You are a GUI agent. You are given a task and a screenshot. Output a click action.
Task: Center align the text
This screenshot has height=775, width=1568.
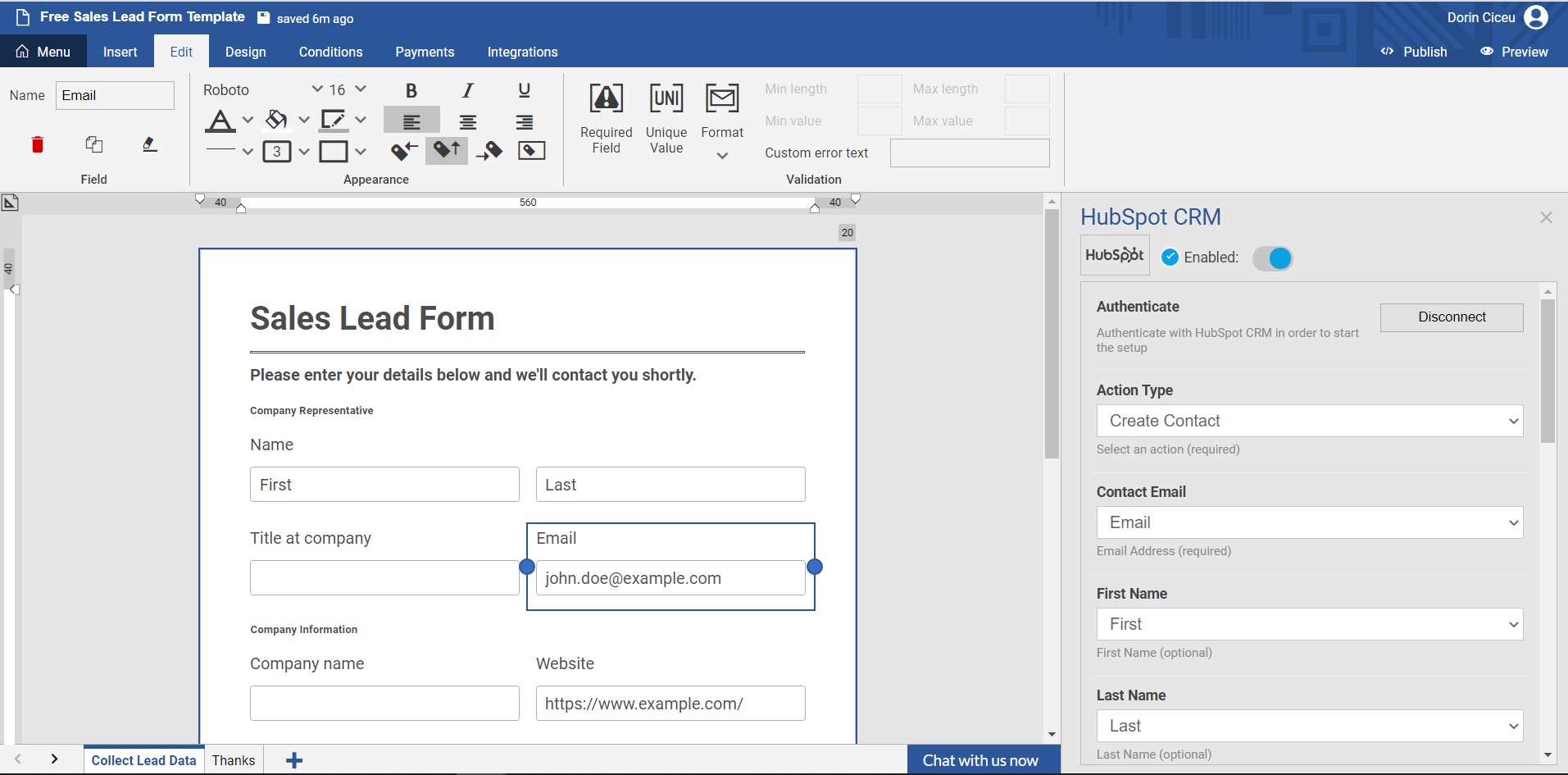pos(468,122)
